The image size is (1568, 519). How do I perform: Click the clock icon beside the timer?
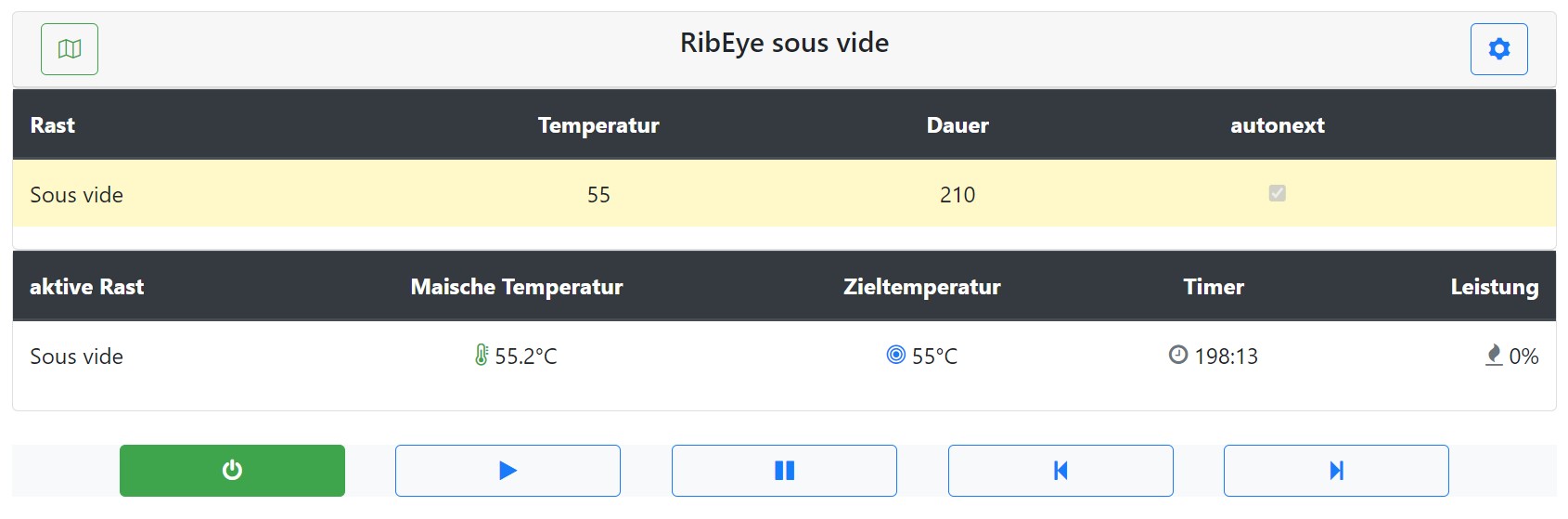(1178, 355)
